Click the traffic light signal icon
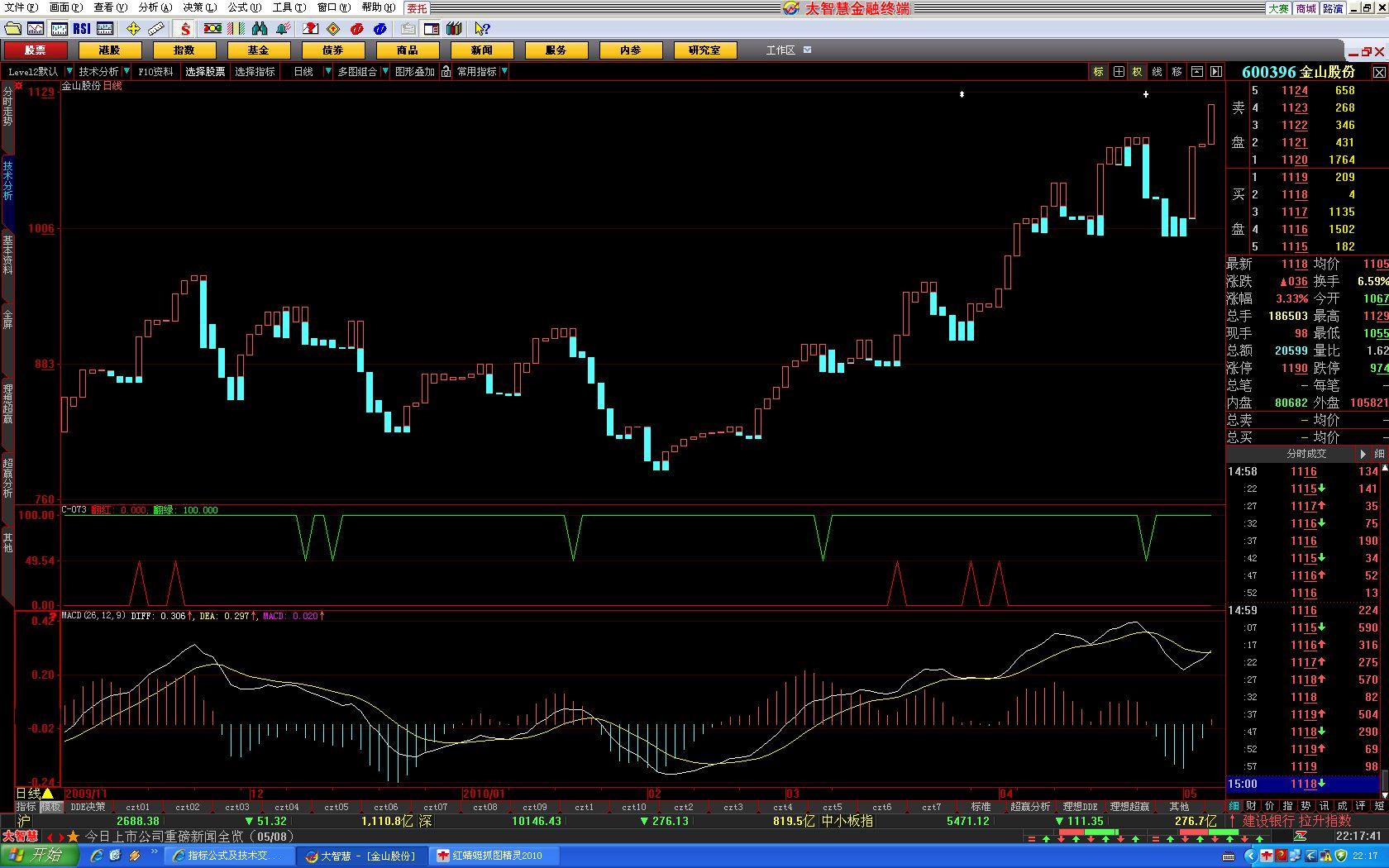1389x868 pixels. [212, 29]
